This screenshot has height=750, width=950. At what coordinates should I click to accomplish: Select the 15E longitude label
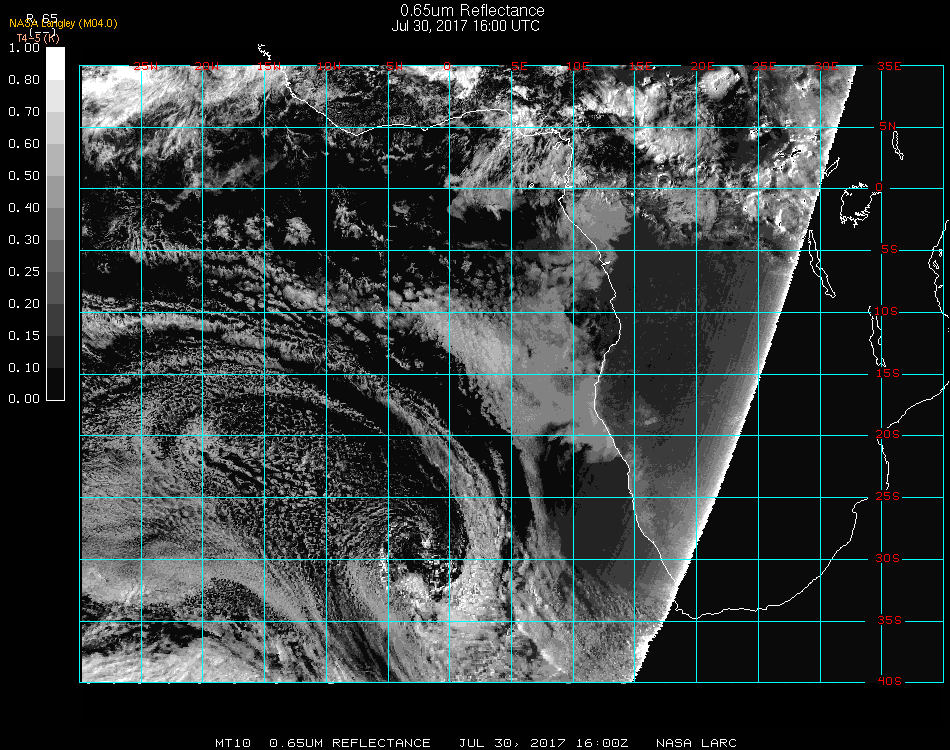point(641,66)
